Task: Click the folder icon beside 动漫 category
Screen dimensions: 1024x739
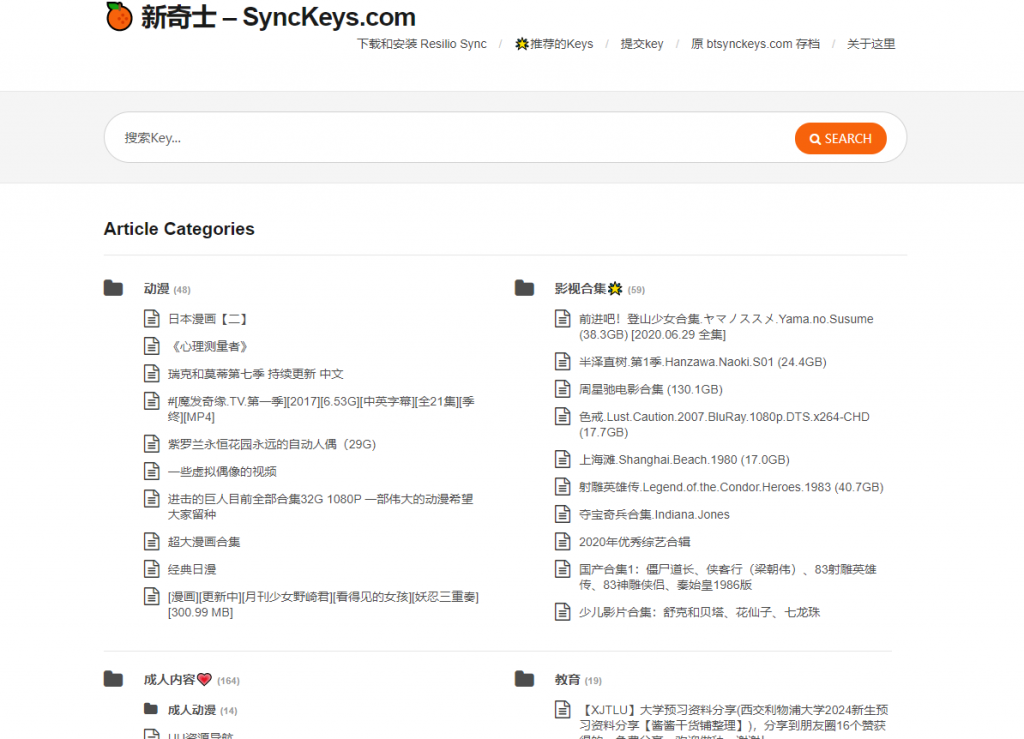Action: pos(113,287)
